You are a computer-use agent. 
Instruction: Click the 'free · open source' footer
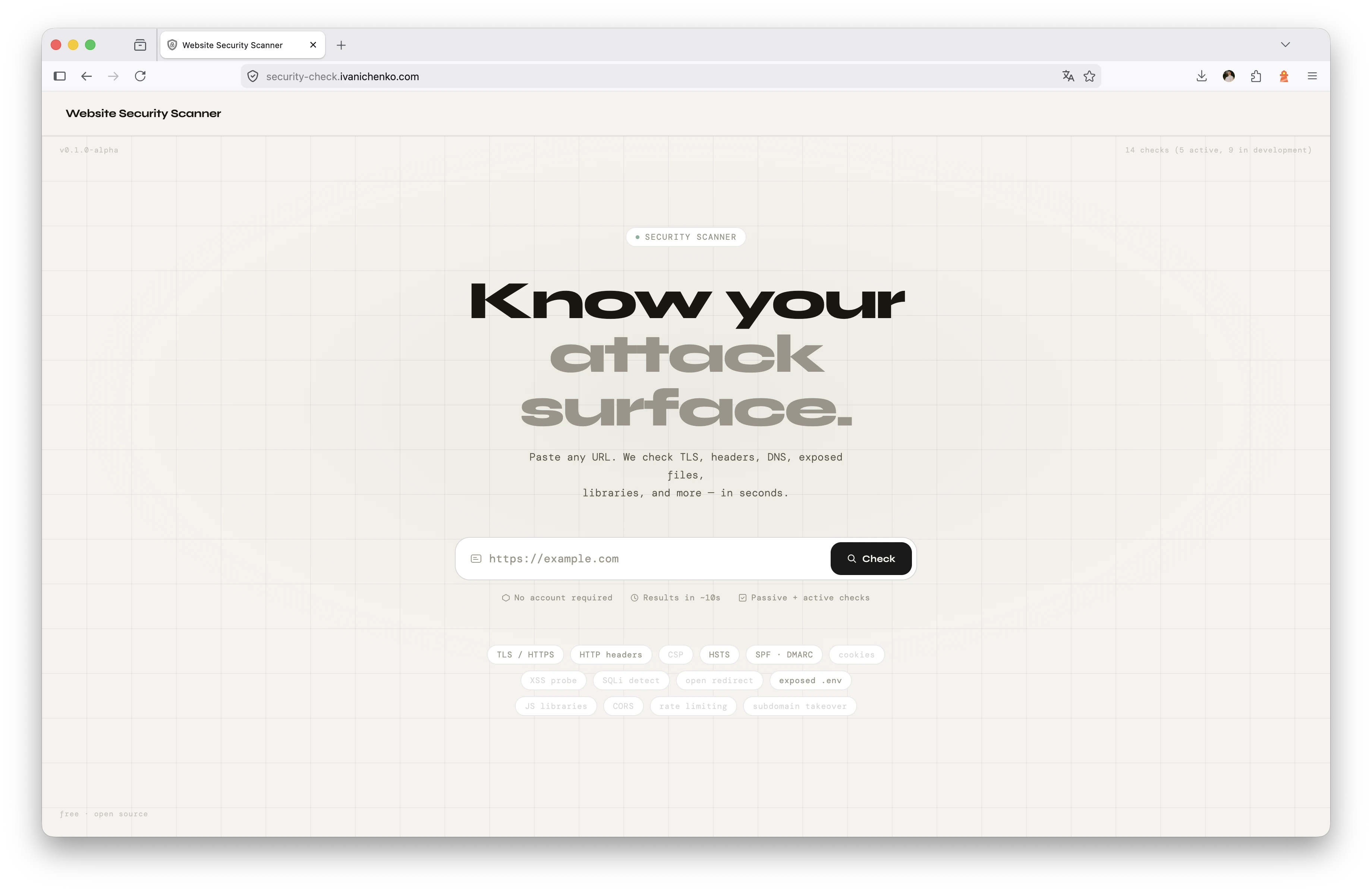104,814
